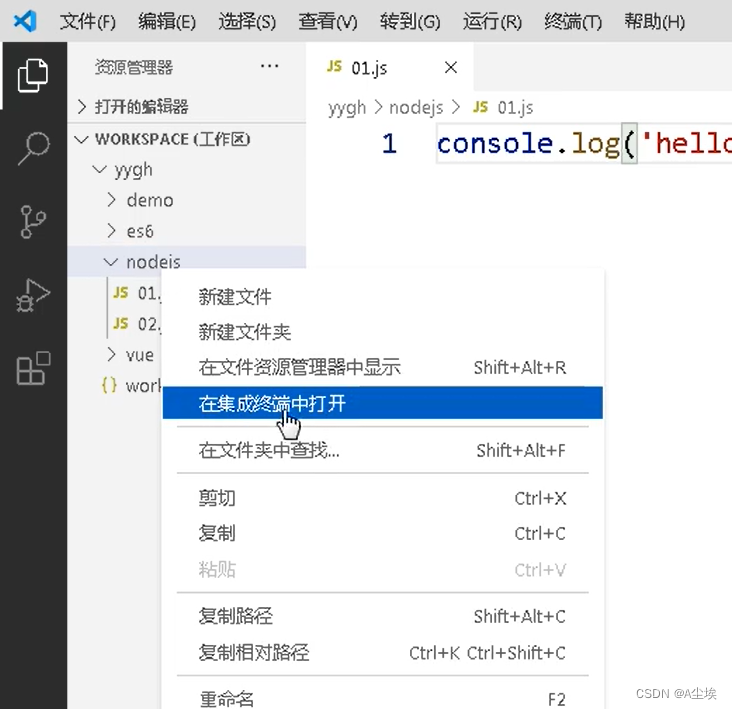This screenshot has height=709, width=732.
Task: Open the Explorer activity bar icon
Action: [33, 75]
